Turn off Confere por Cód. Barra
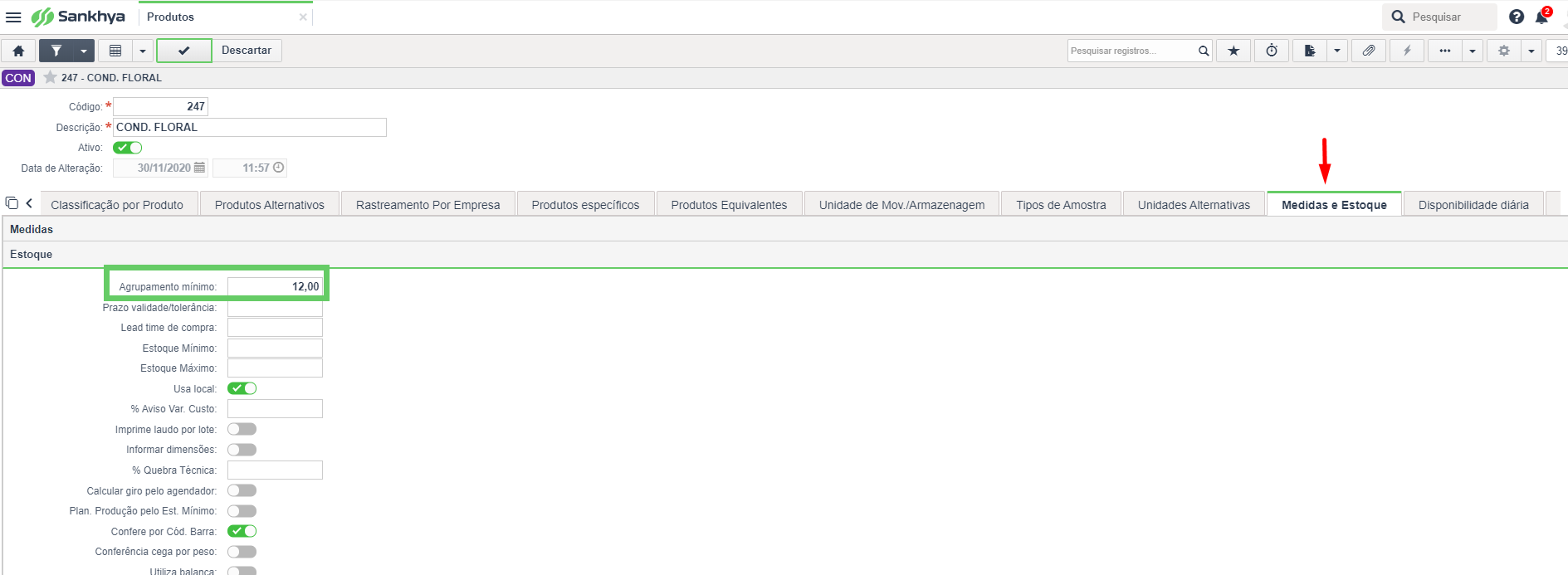The width and height of the screenshot is (1568, 575). (x=242, y=531)
